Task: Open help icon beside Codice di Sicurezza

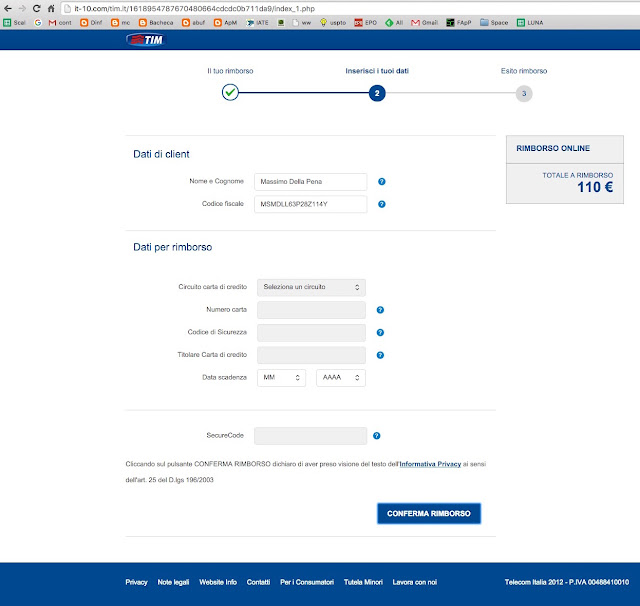Action: point(380,333)
